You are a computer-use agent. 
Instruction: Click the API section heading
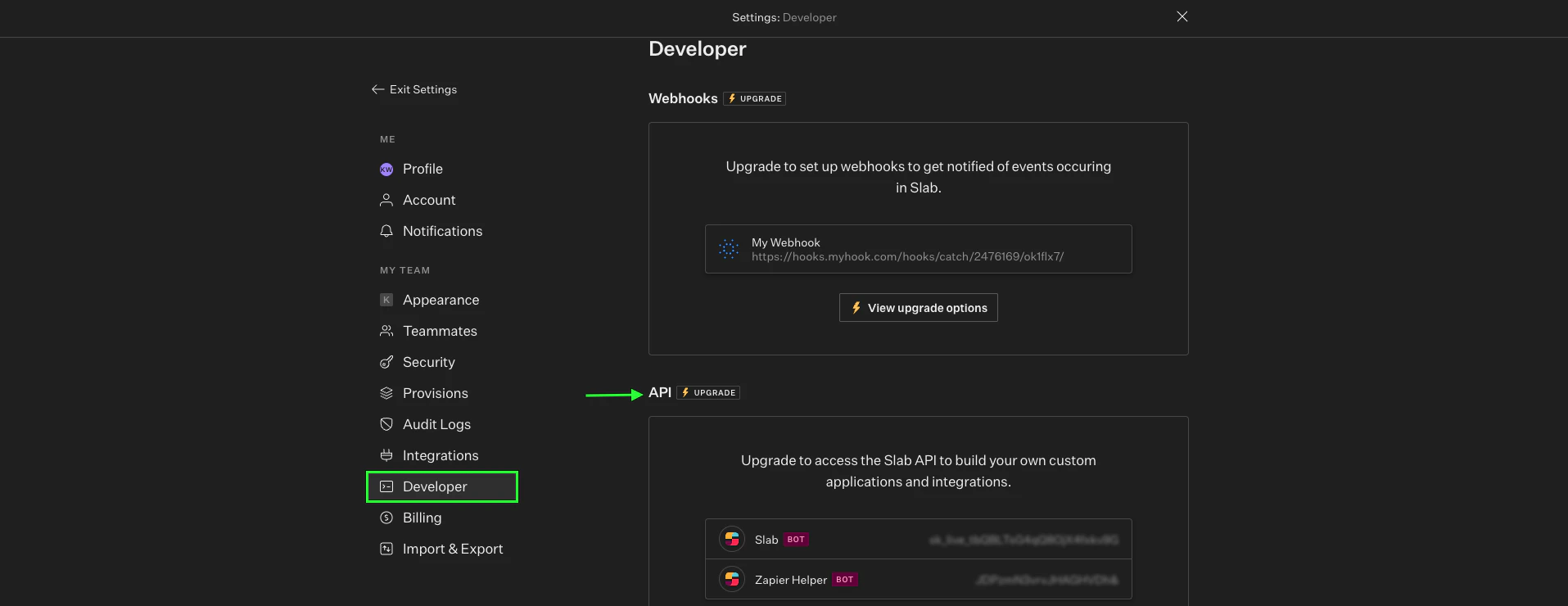660,393
